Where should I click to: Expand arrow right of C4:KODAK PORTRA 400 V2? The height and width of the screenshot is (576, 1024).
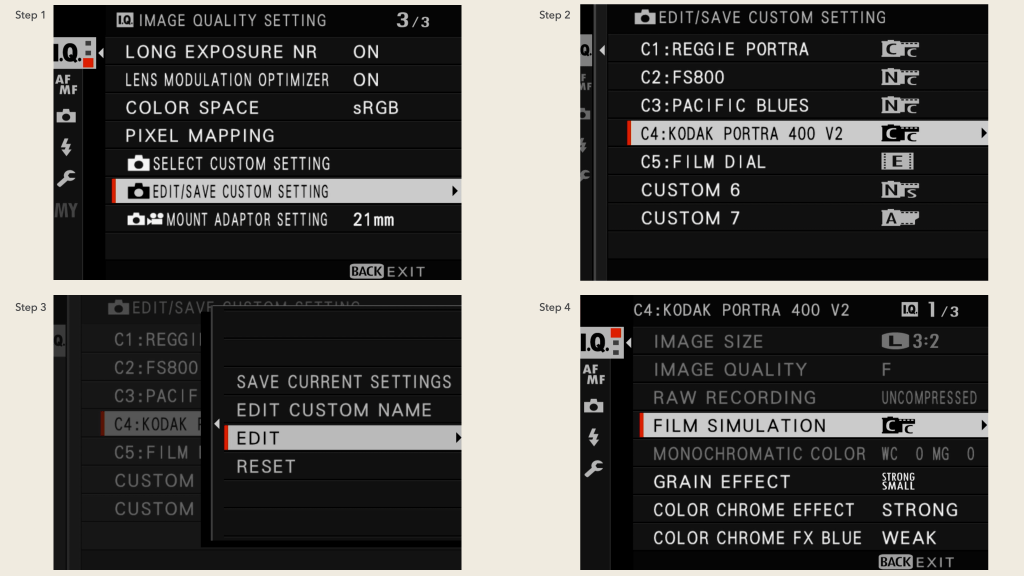(983, 133)
